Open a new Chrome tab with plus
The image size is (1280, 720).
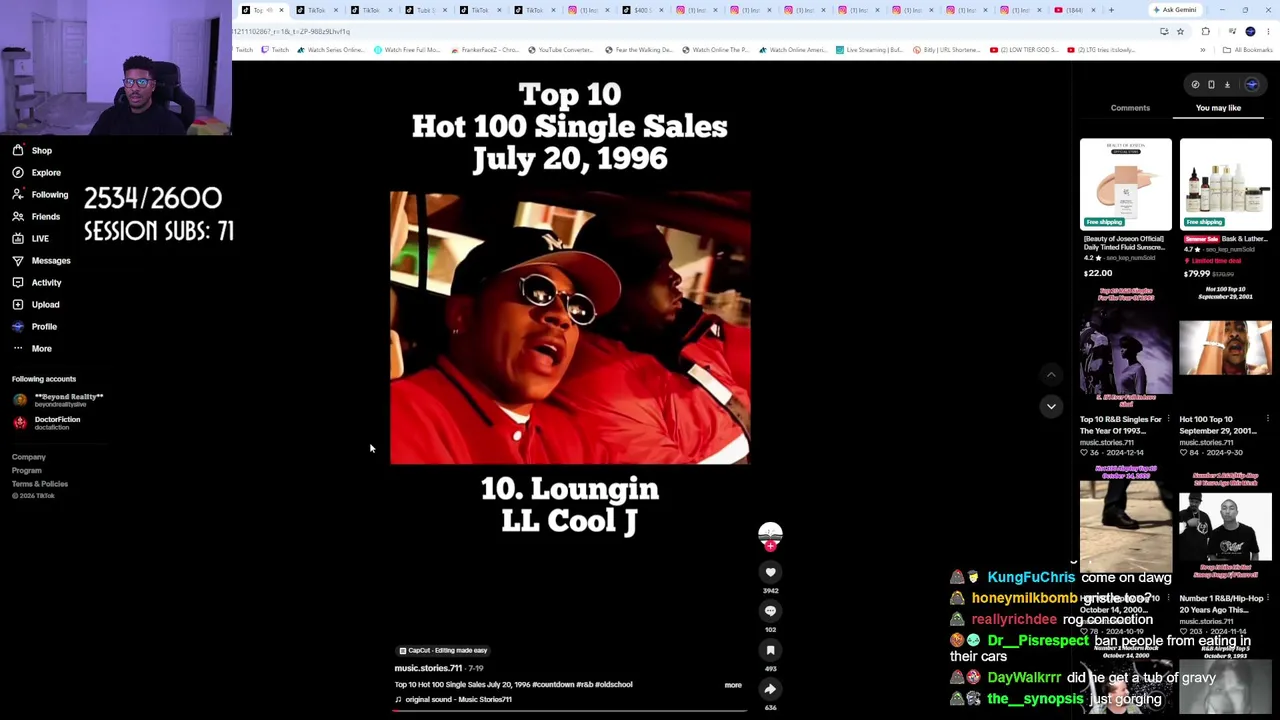1111,10
